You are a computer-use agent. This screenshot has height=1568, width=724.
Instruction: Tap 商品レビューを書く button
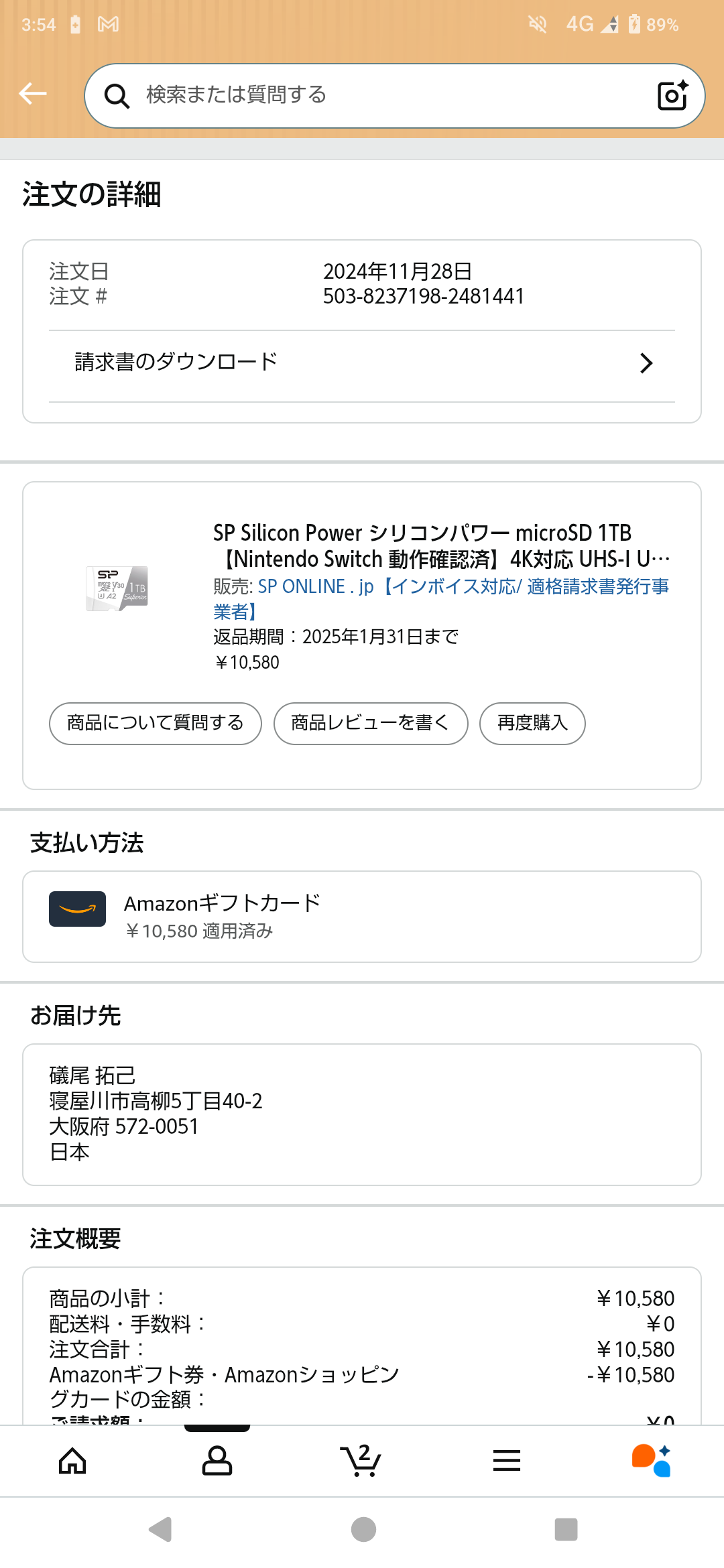(x=370, y=723)
